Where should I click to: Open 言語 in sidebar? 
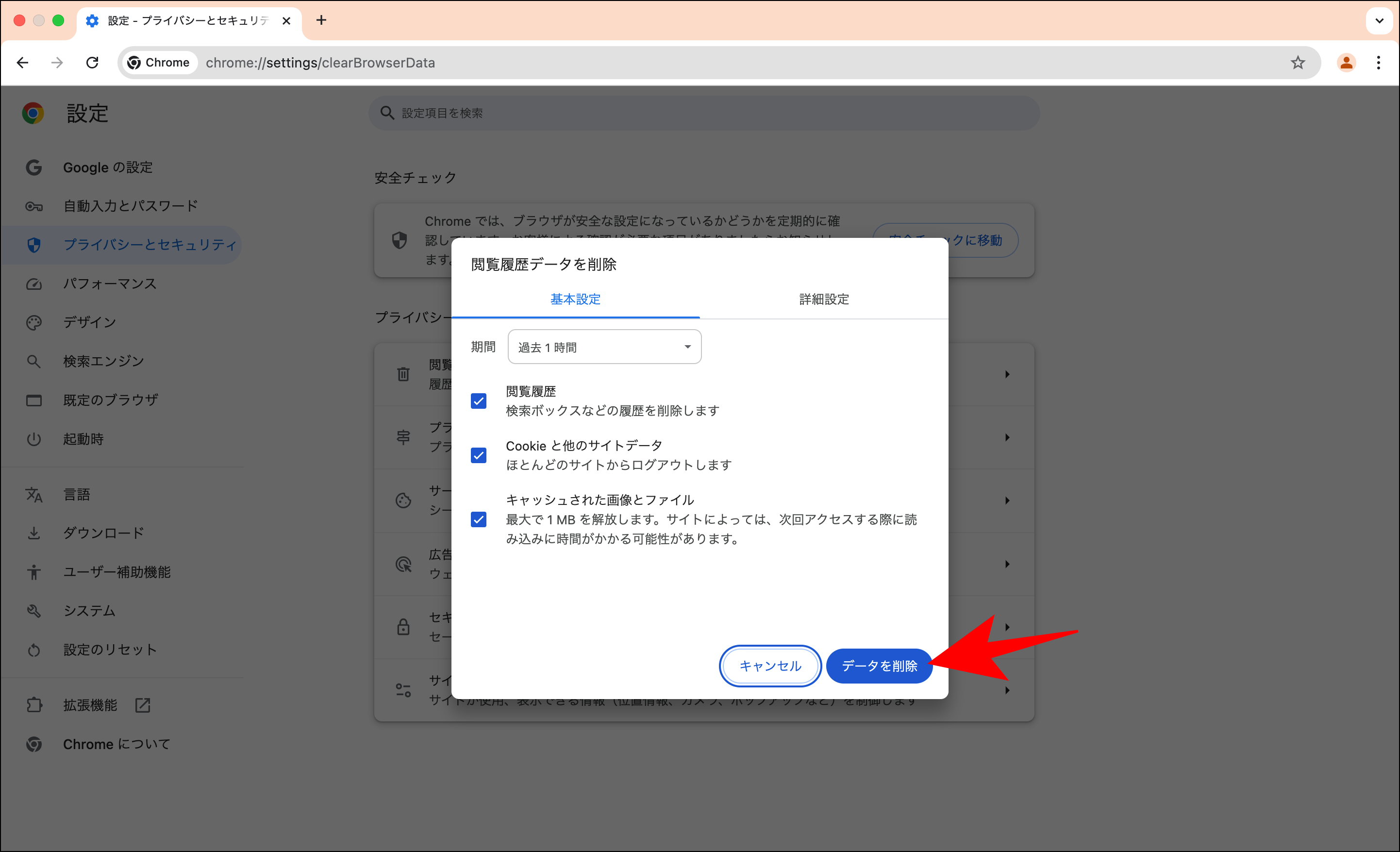[122, 495]
